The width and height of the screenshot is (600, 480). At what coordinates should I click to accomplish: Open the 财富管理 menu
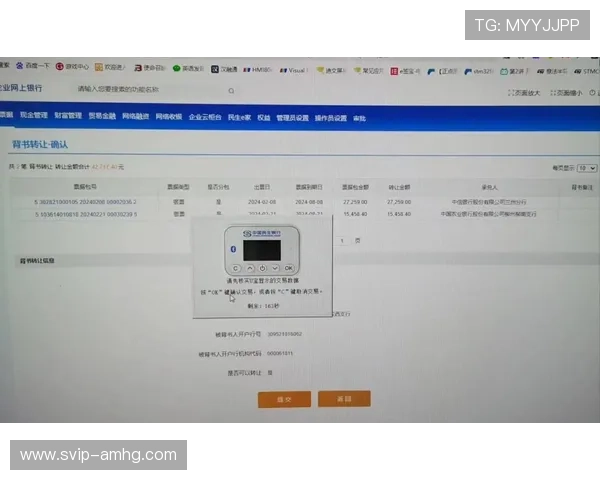pyautogui.click(x=68, y=115)
